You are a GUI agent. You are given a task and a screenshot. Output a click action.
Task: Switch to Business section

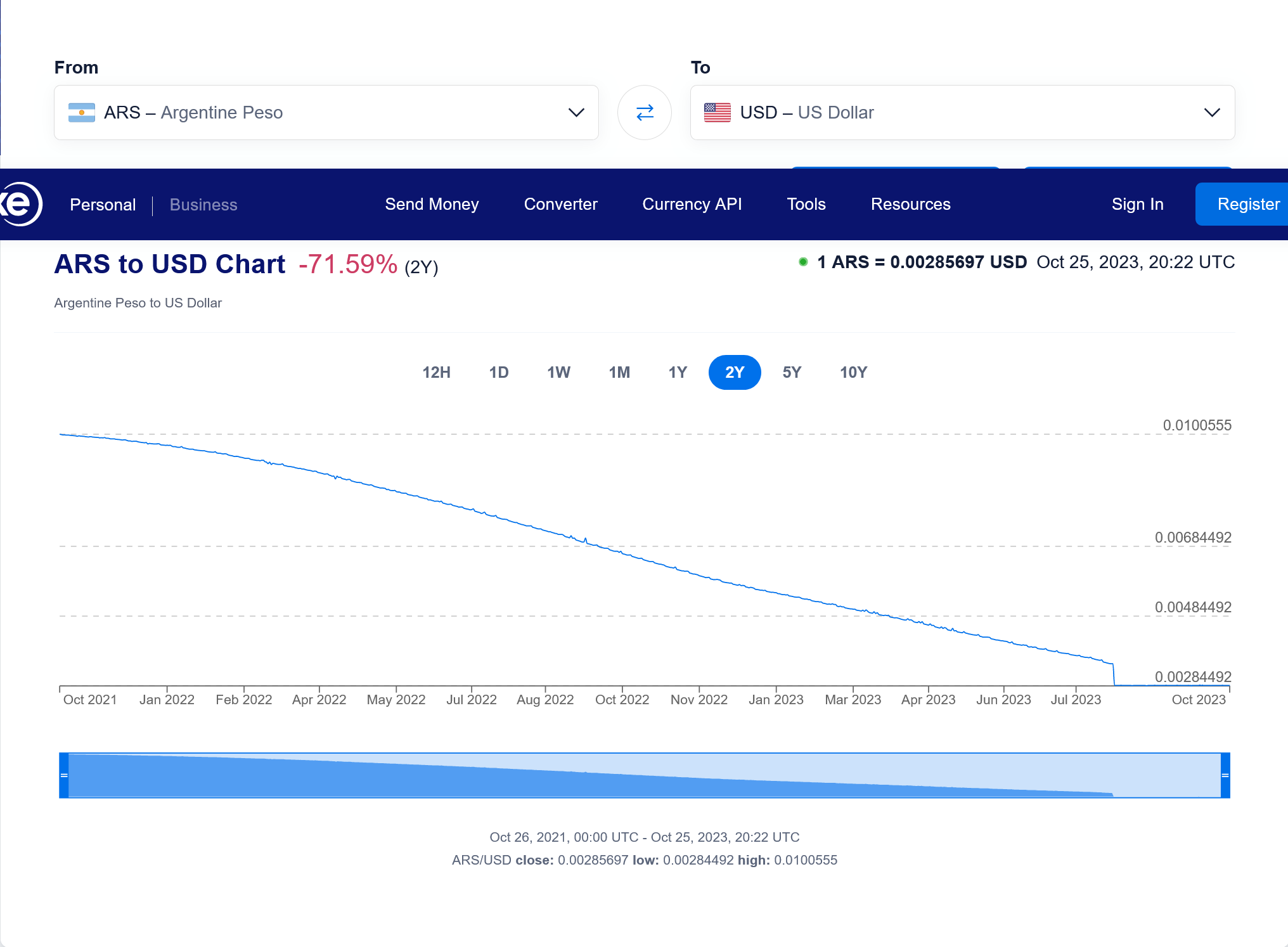203,205
